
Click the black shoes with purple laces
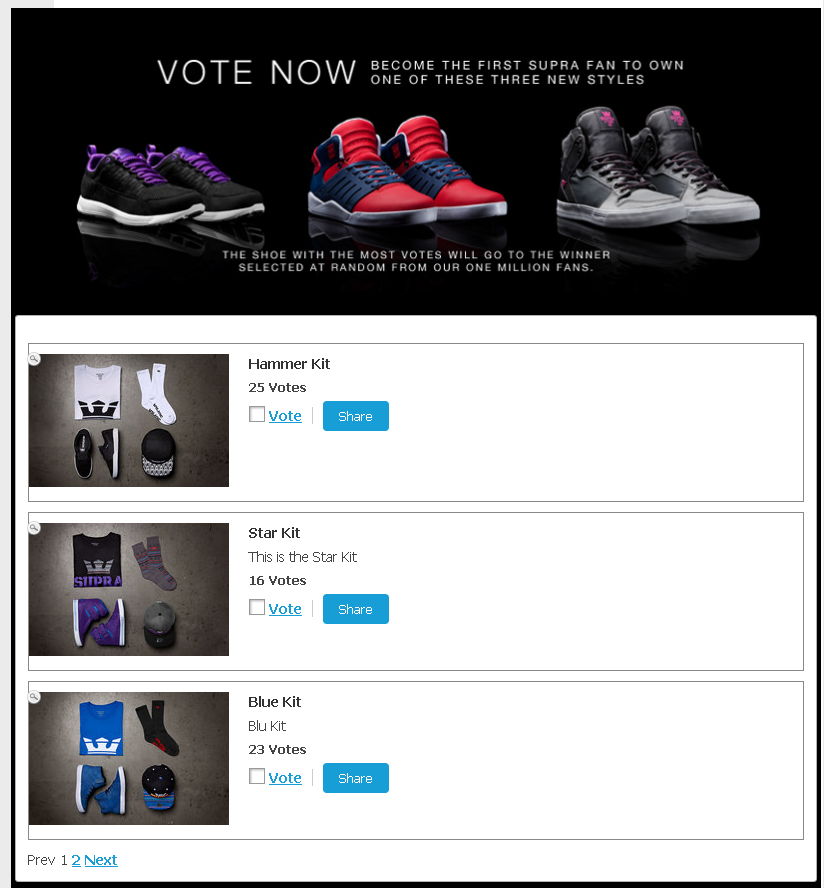pos(170,185)
